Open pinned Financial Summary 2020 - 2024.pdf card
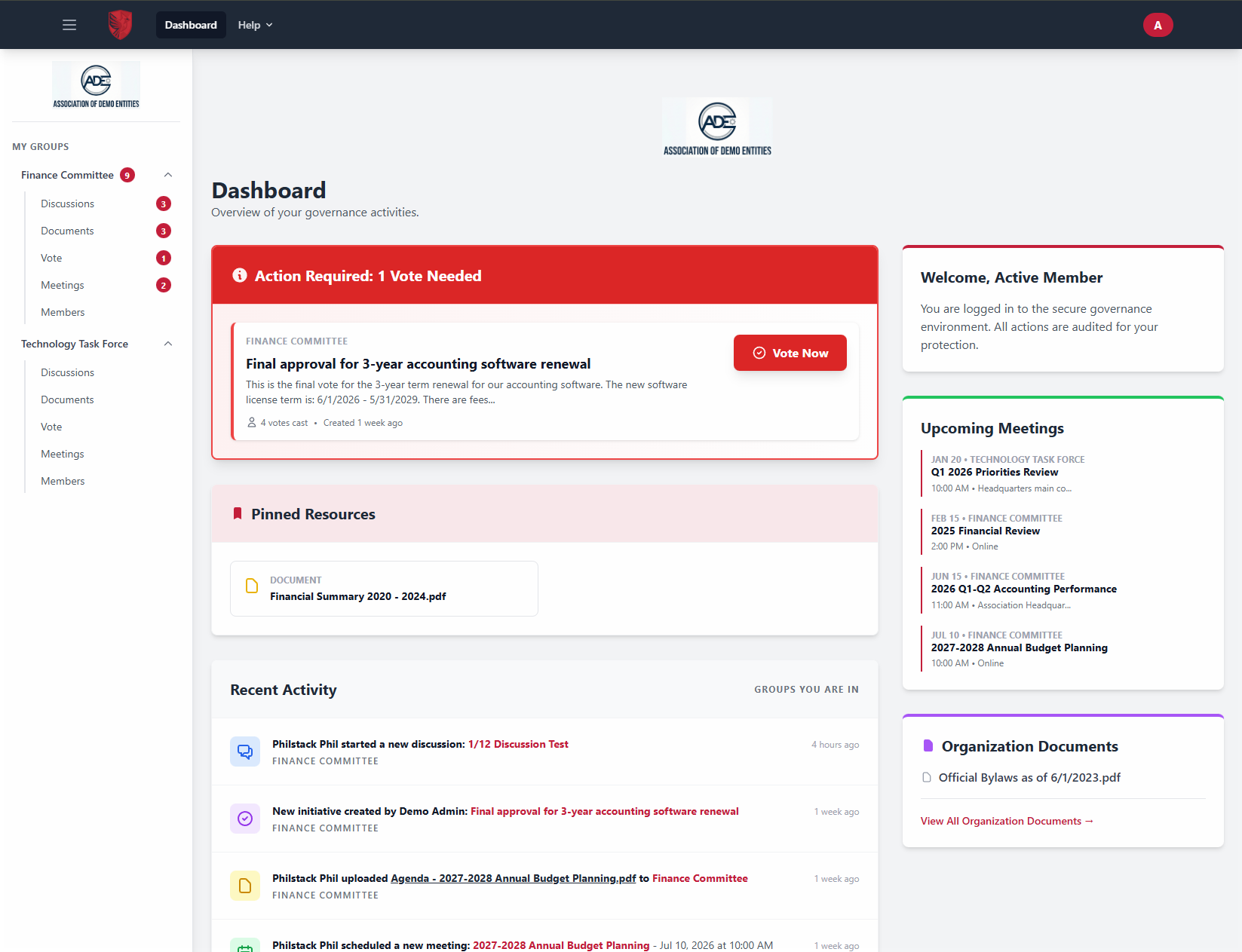The image size is (1242, 952). click(x=384, y=589)
